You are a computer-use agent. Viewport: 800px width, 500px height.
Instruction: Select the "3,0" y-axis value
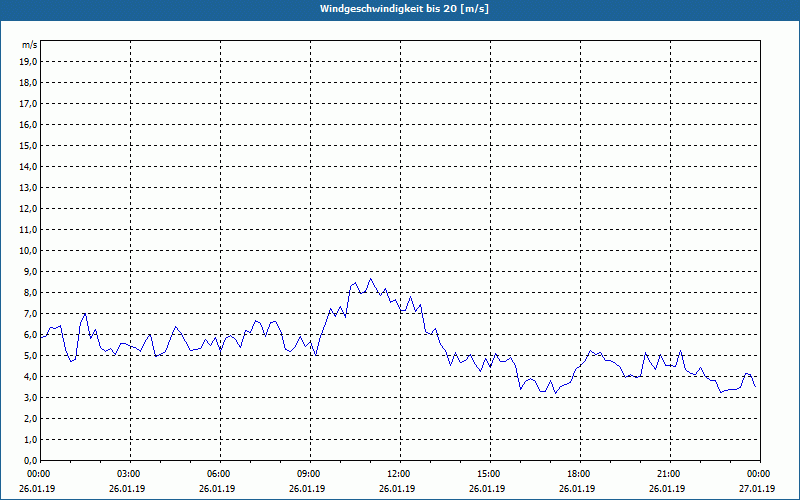31,397
